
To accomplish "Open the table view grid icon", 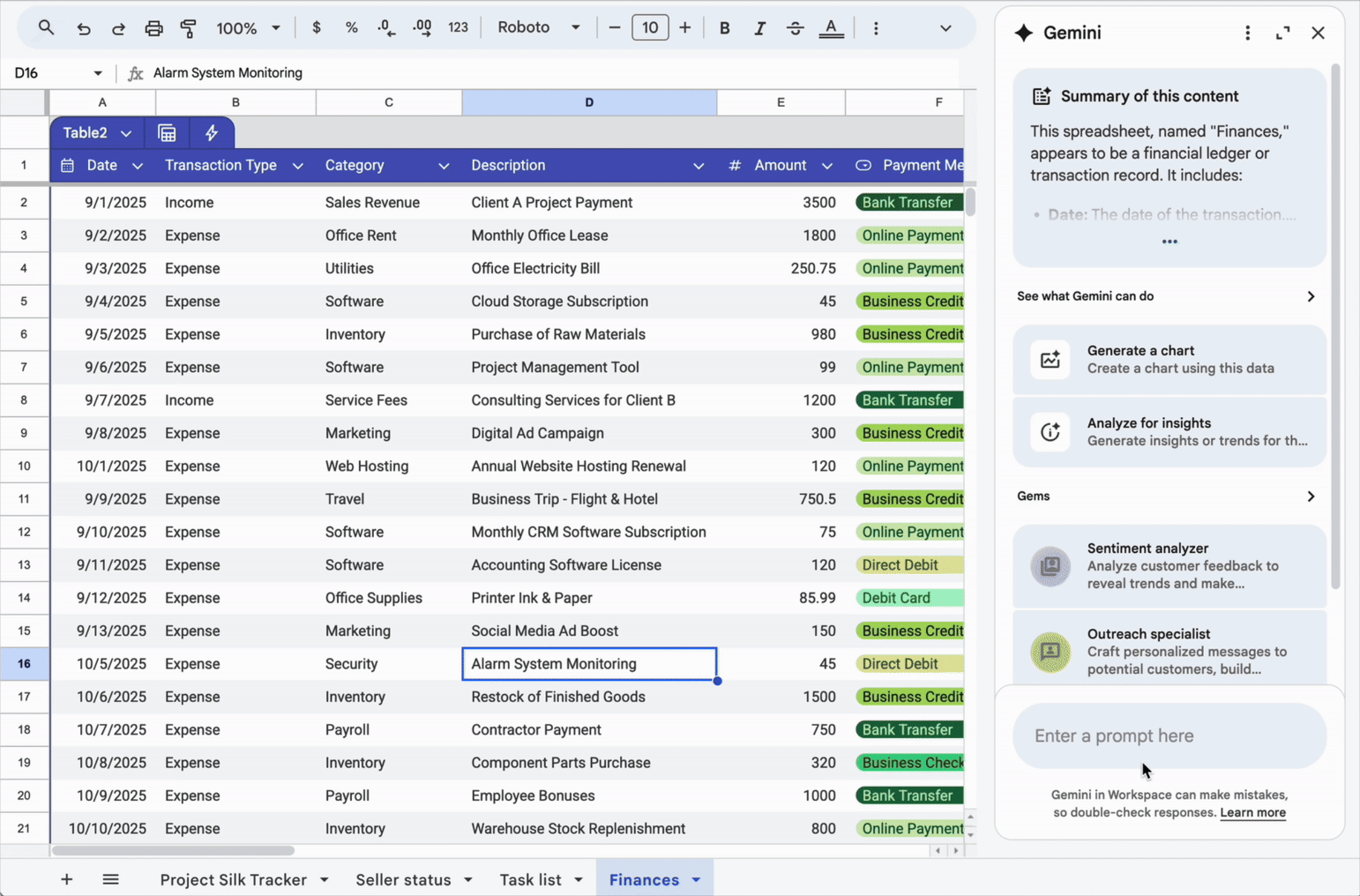I will click(x=167, y=133).
